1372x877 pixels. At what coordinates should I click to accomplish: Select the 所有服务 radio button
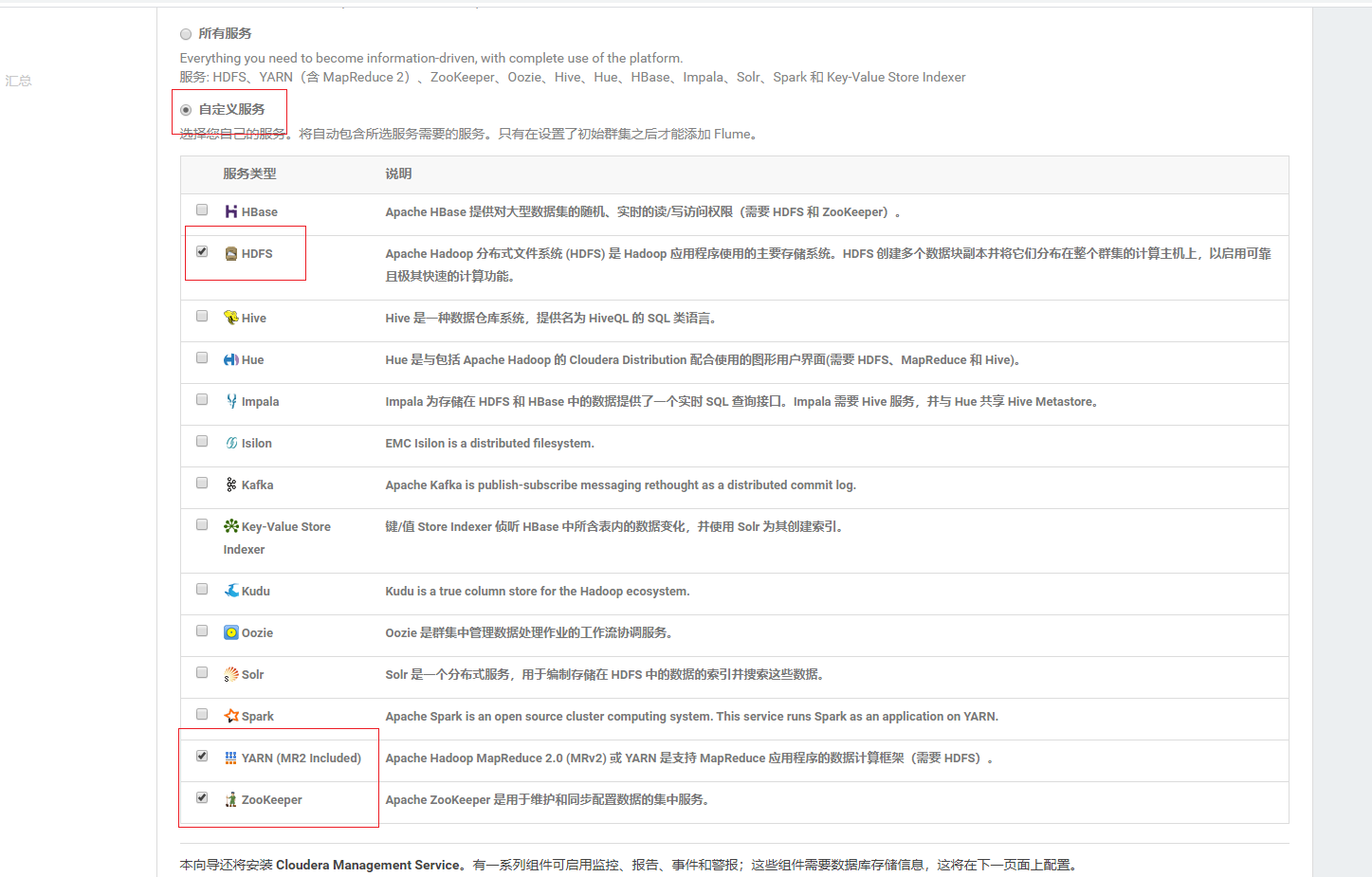pos(186,32)
